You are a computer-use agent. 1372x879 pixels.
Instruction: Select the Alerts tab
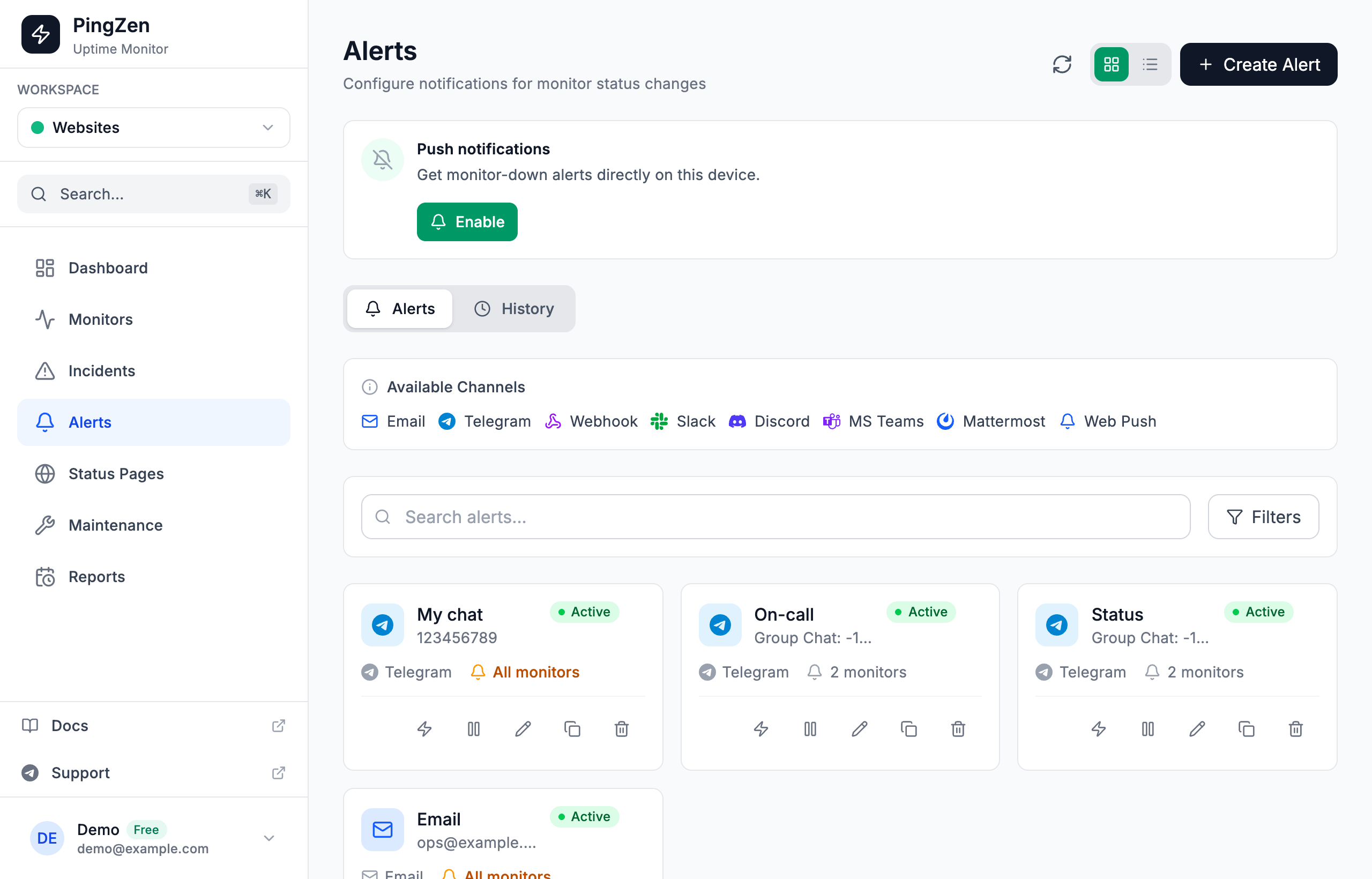click(x=399, y=308)
